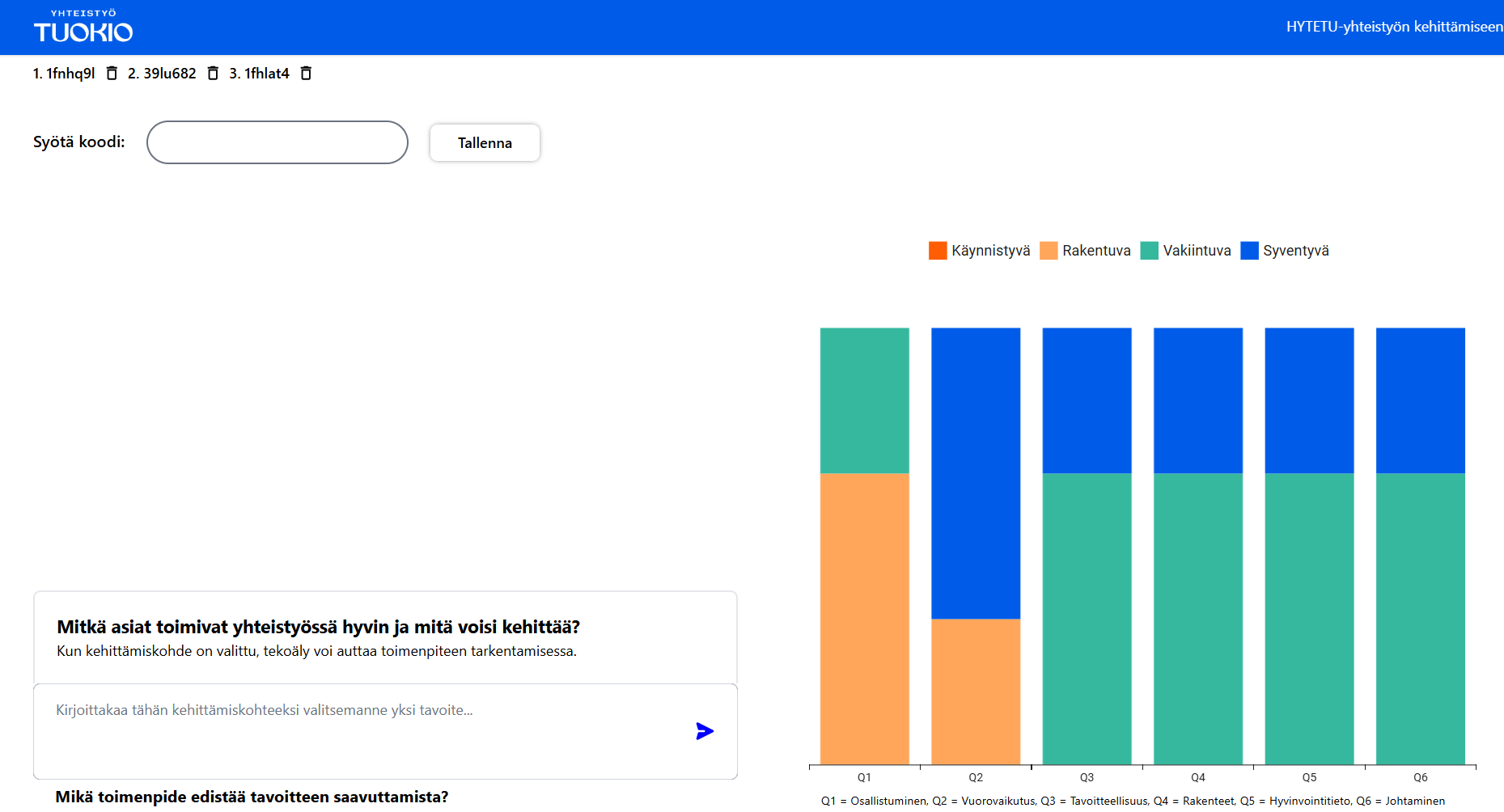This screenshot has height=812, width=1504.
Task: Delete saved code 1fnhq9l with trash icon
Action: tap(112, 74)
